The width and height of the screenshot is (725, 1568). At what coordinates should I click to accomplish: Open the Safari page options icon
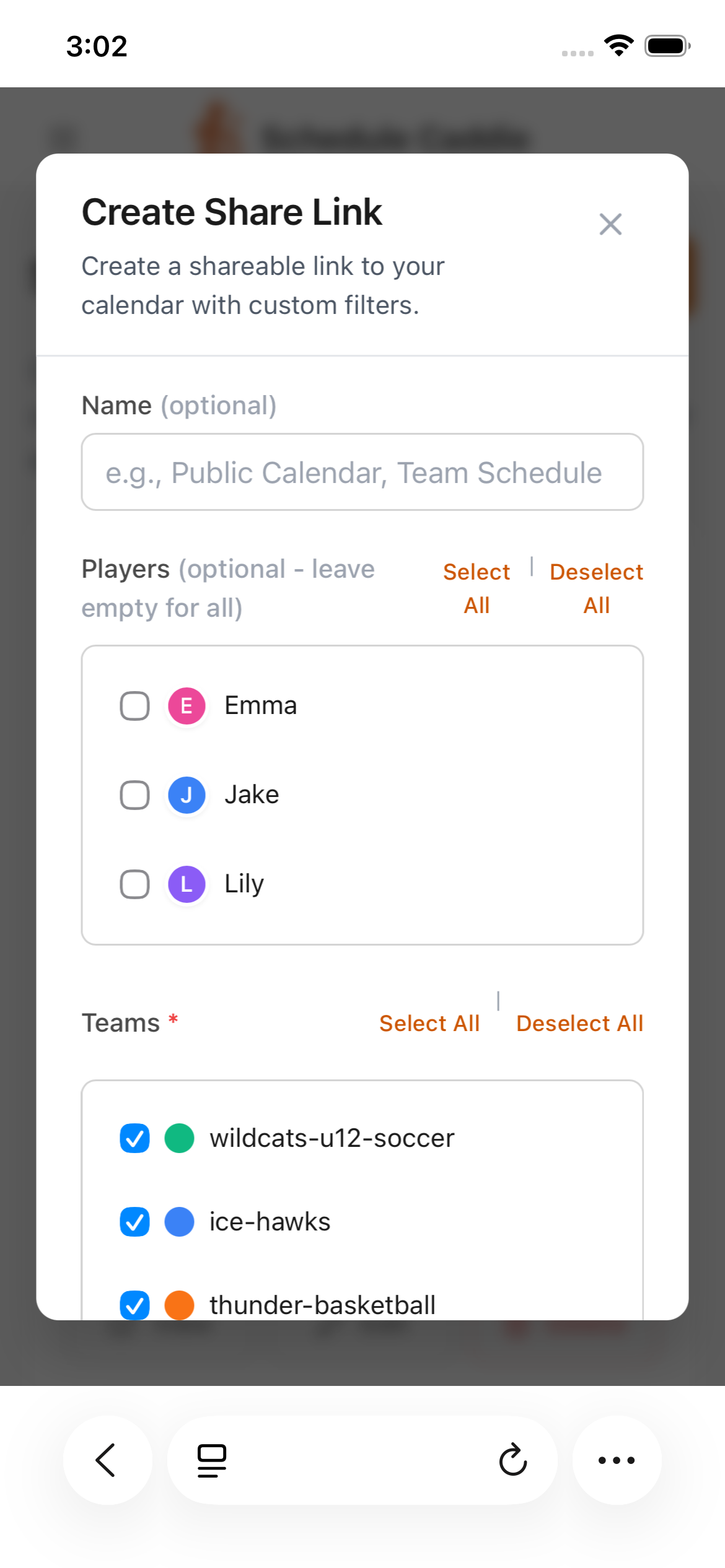[210, 1461]
